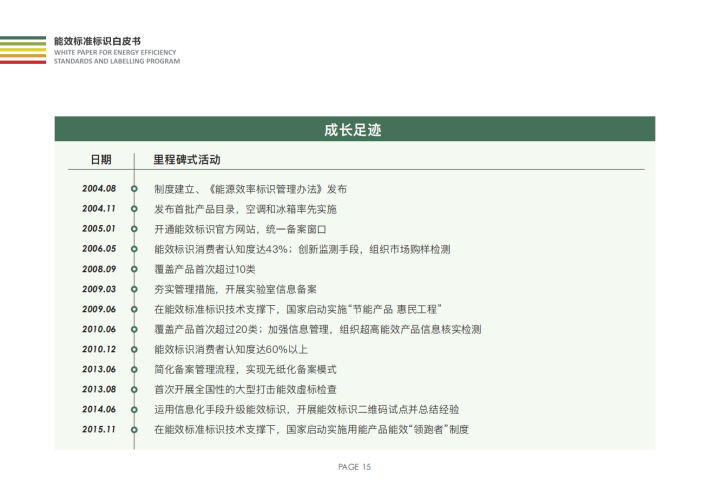Screen dimensions: 710x500
Task: Click the line about 能效标识二维码试点
Action: coord(307,409)
